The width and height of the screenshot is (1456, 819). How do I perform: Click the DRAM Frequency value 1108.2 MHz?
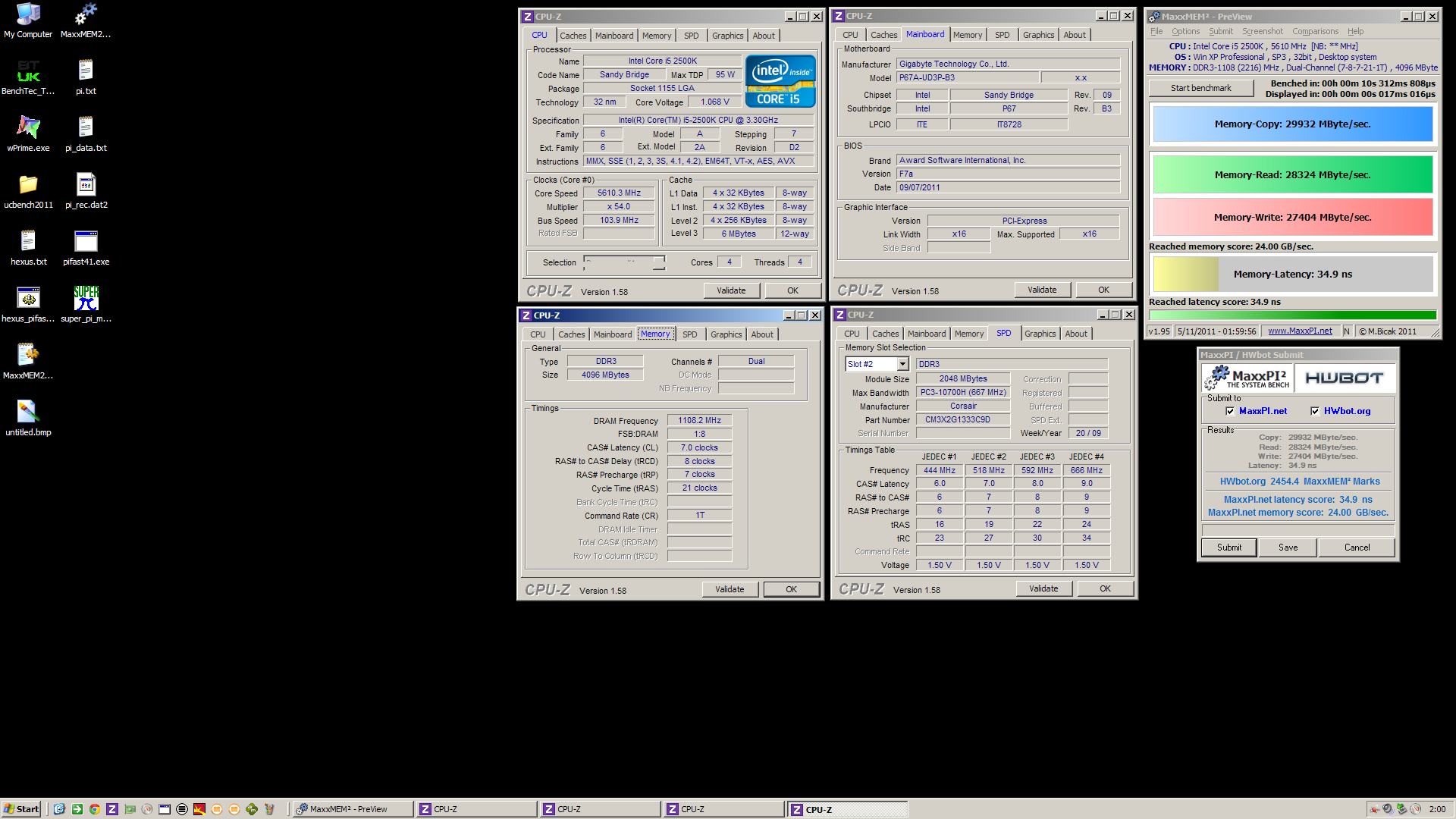[x=699, y=420]
